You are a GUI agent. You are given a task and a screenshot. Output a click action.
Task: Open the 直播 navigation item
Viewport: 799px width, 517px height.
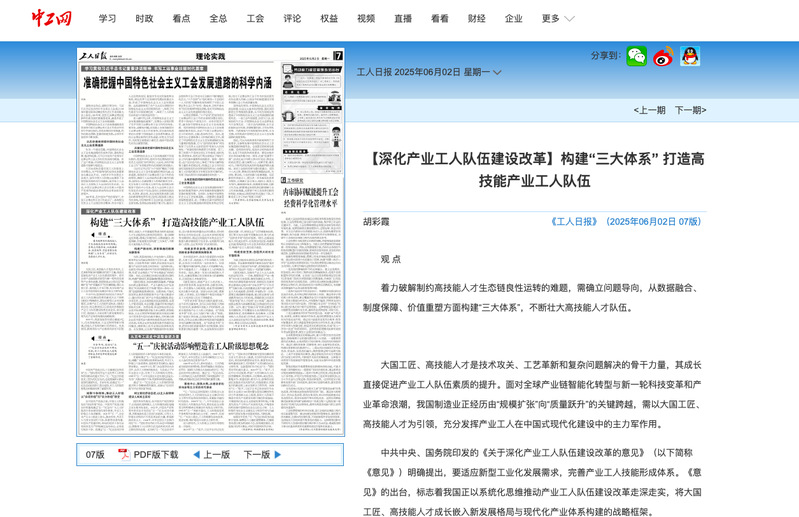(x=403, y=18)
